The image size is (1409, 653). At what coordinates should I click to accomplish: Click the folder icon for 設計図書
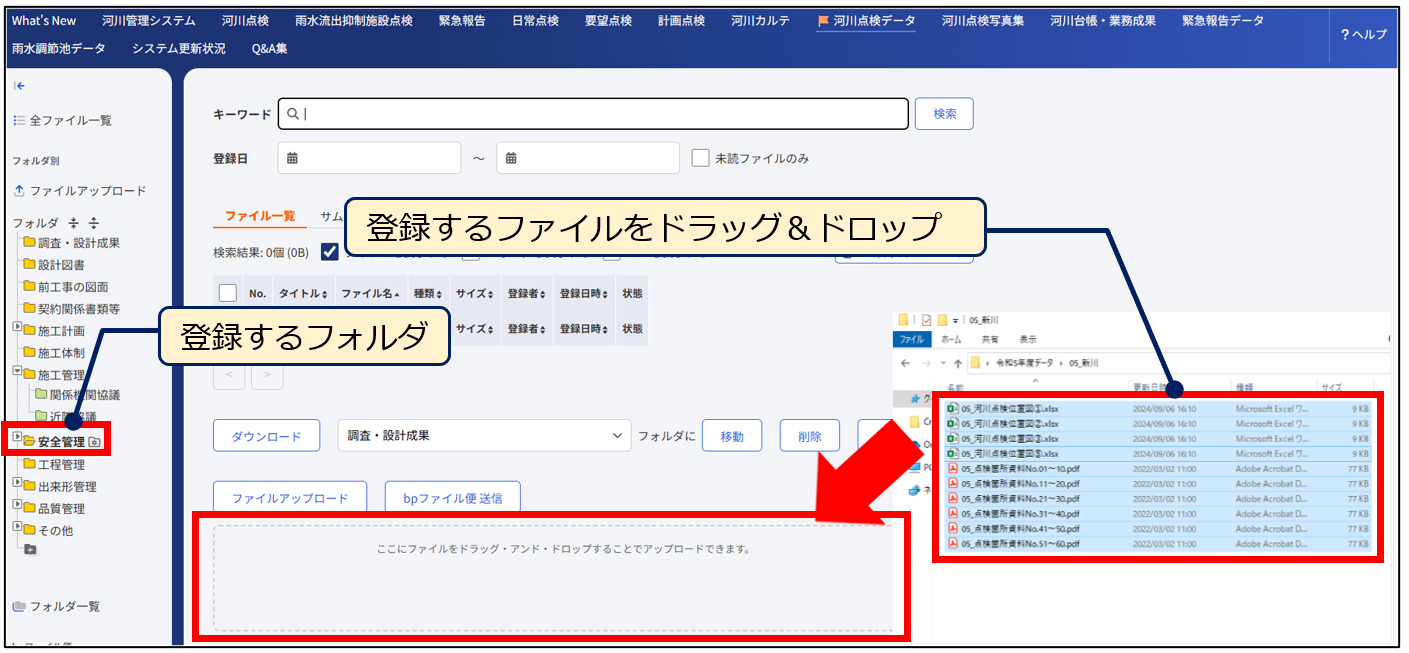[x=29, y=265]
